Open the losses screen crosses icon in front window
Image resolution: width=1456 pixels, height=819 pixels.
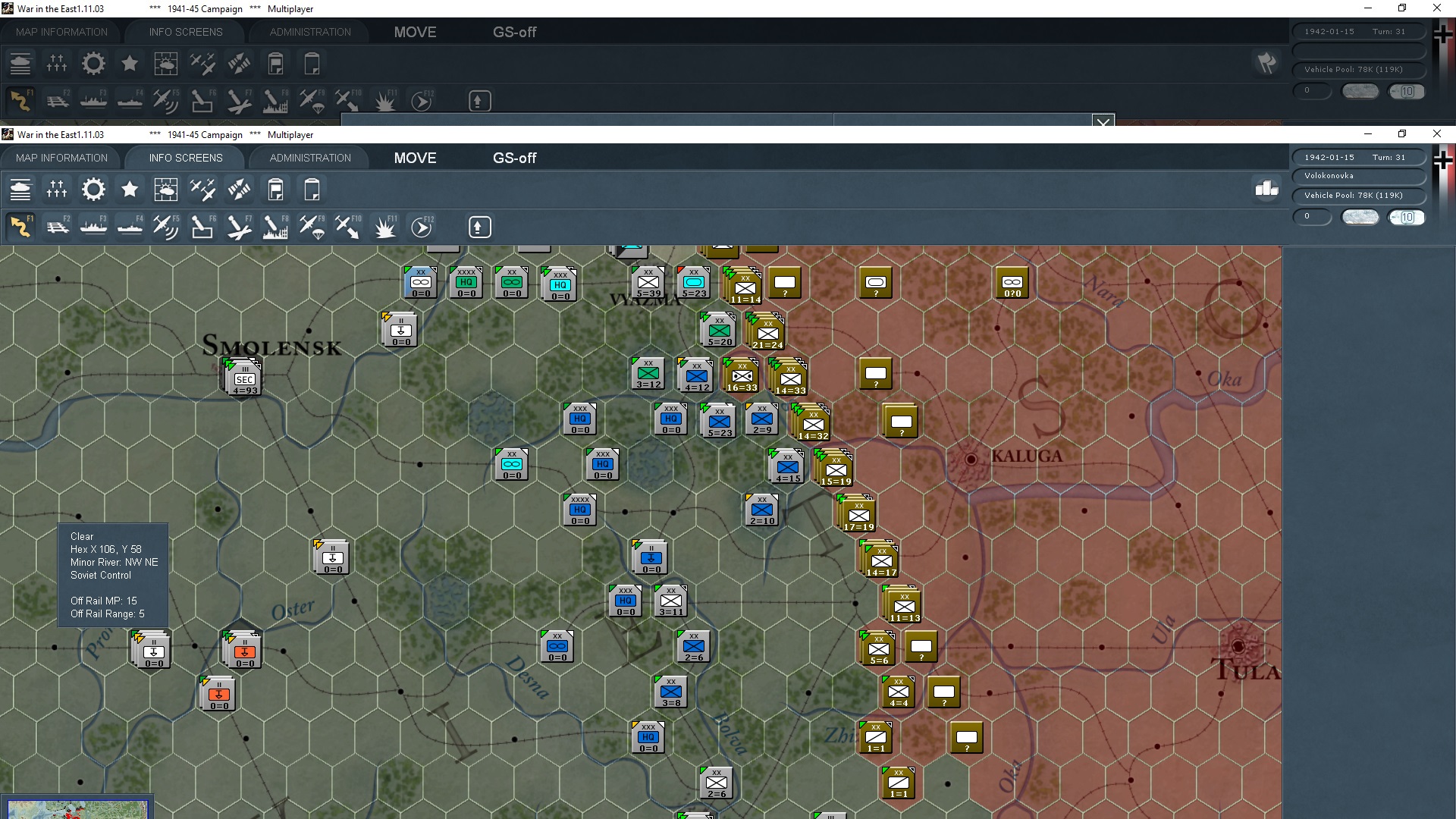point(57,189)
